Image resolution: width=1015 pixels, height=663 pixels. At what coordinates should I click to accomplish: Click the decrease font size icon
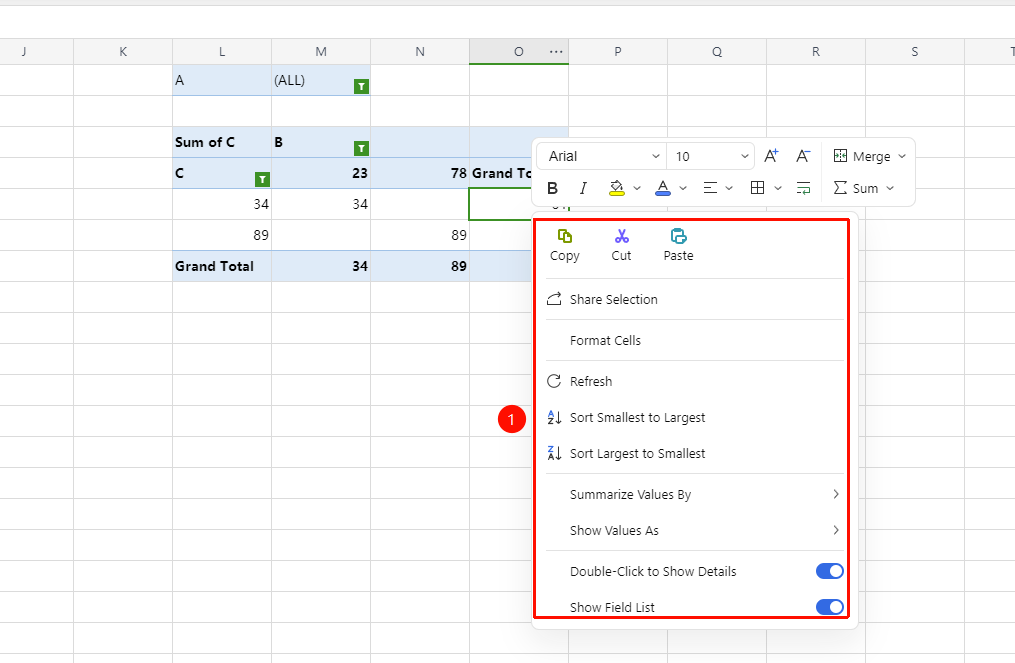tap(803, 156)
